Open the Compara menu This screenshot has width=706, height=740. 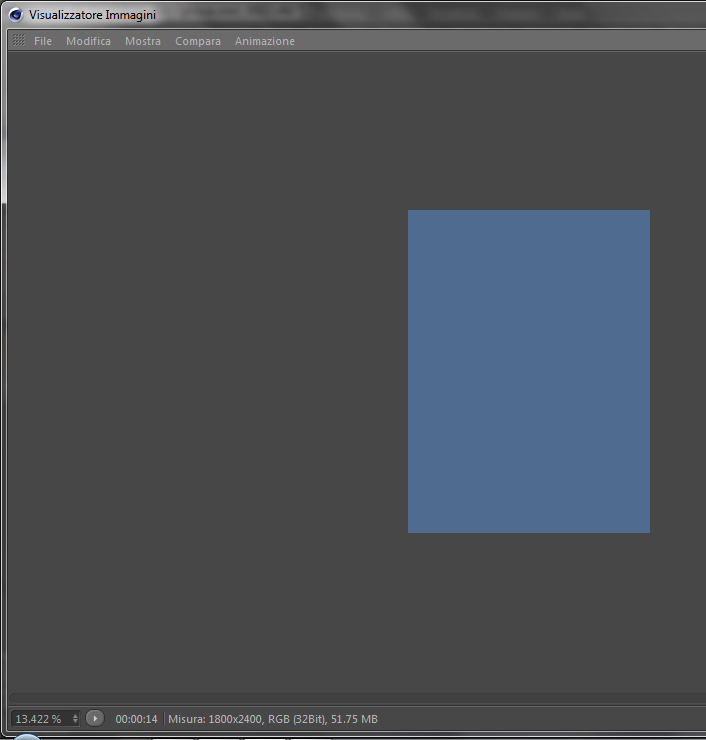coord(198,41)
